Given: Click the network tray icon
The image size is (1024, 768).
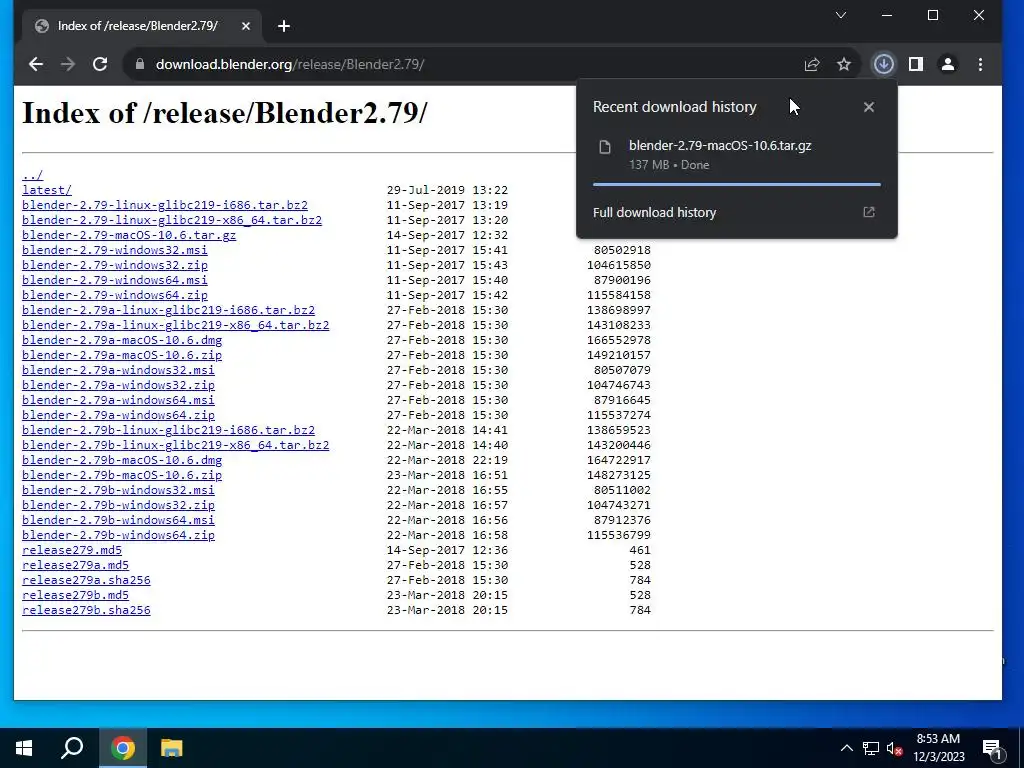Looking at the screenshot, I should tap(871, 748).
